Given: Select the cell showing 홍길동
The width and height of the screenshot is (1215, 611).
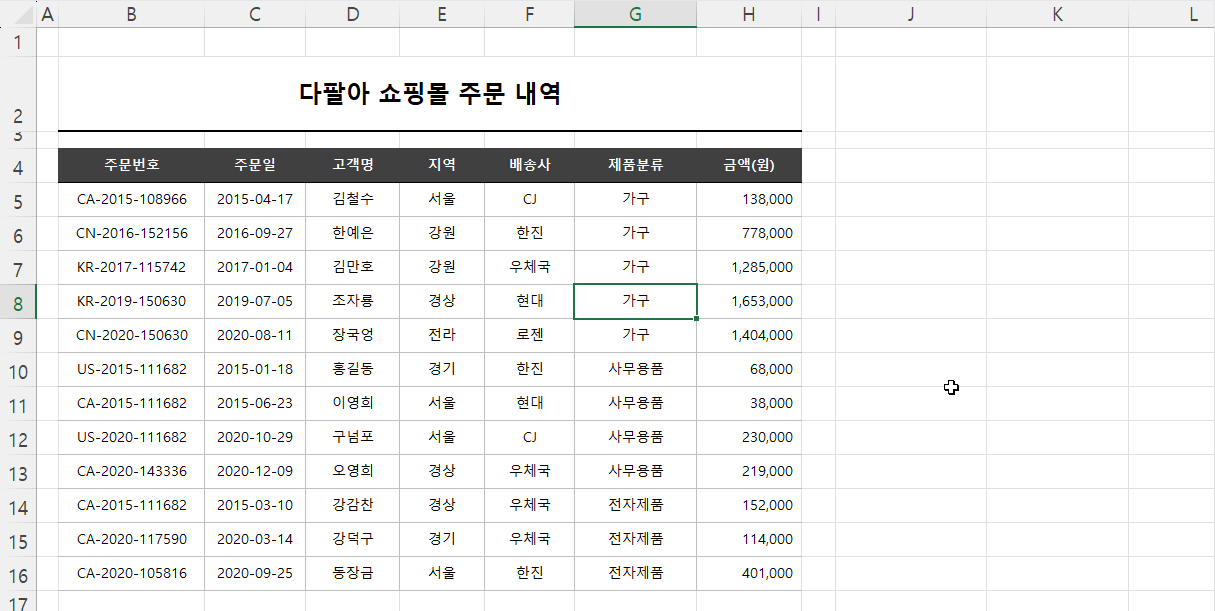Looking at the screenshot, I should click(x=352, y=368).
